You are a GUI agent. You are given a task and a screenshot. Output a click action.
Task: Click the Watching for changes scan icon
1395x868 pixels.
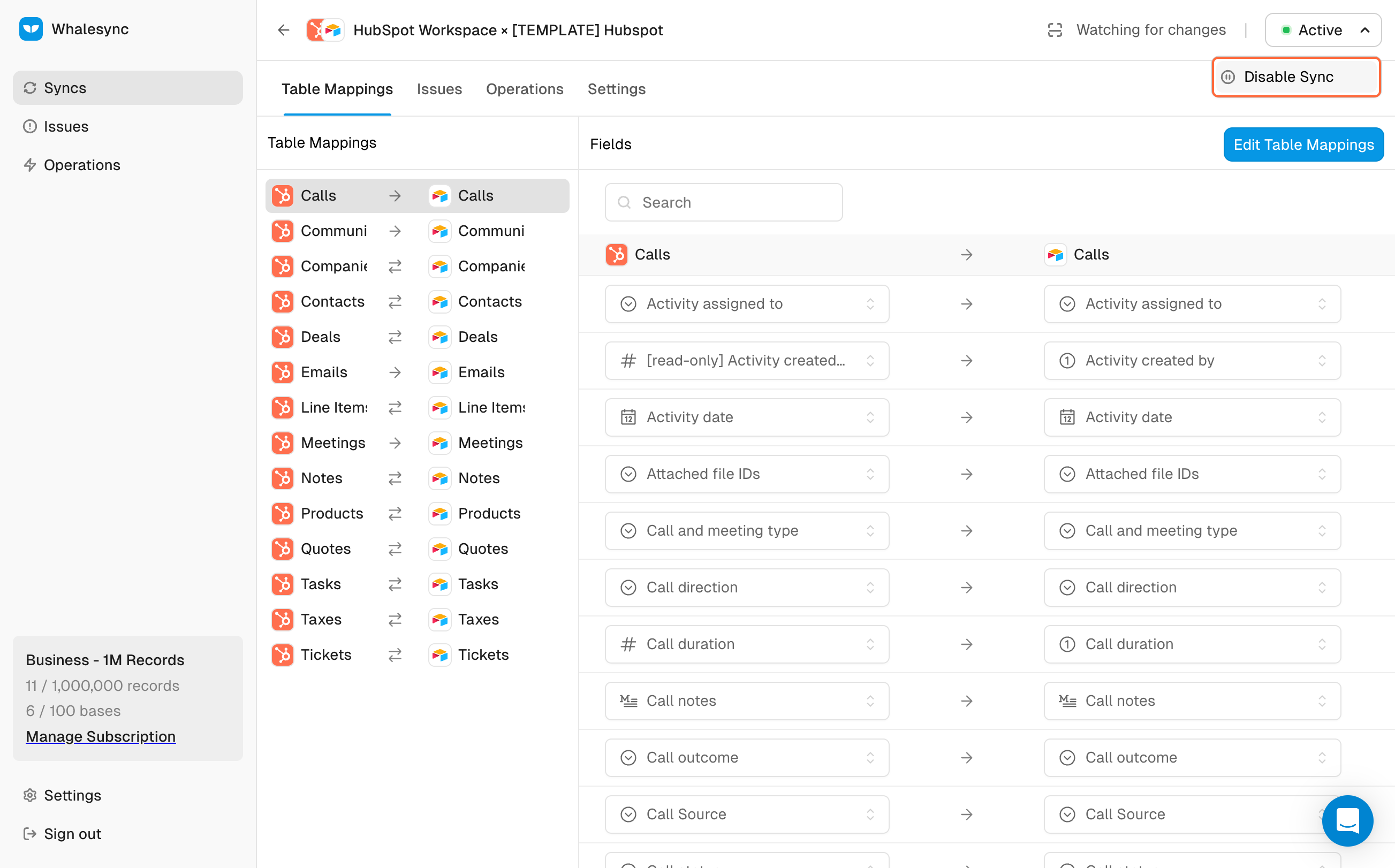pyautogui.click(x=1055, y=30)
